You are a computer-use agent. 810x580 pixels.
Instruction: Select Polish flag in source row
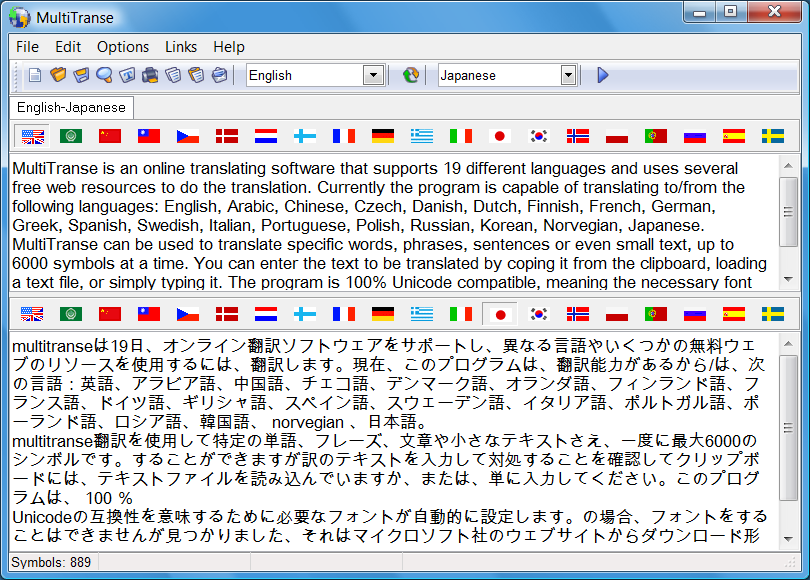[x=617, y=136]
